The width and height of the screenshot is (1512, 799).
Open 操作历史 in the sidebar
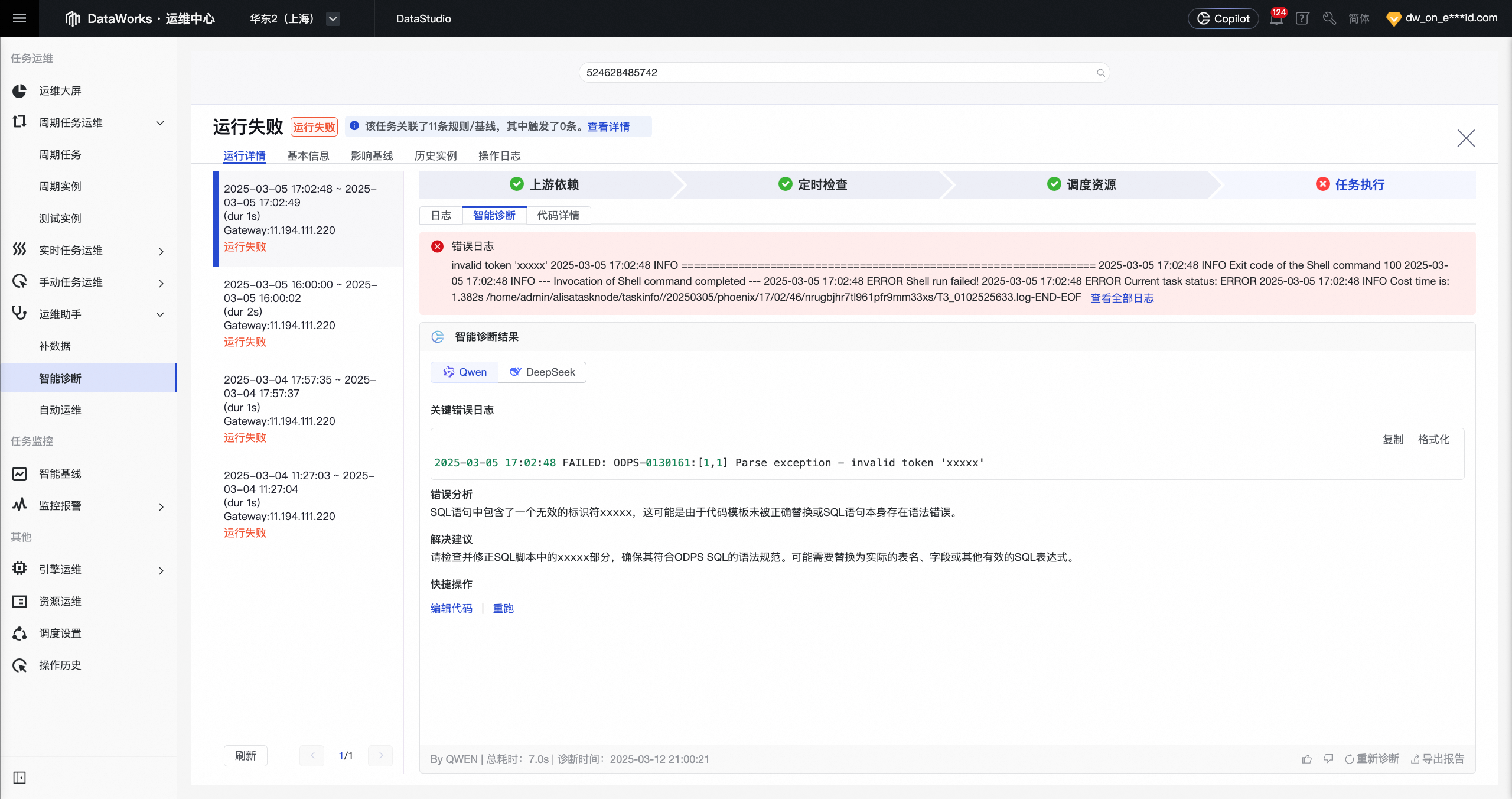click(60, 665)
